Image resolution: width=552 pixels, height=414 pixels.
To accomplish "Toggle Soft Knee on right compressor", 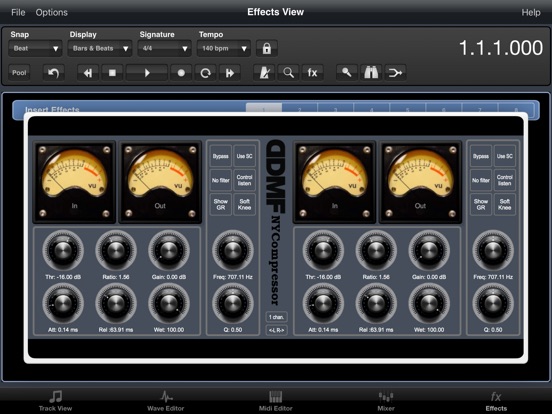I will point(504,204).
